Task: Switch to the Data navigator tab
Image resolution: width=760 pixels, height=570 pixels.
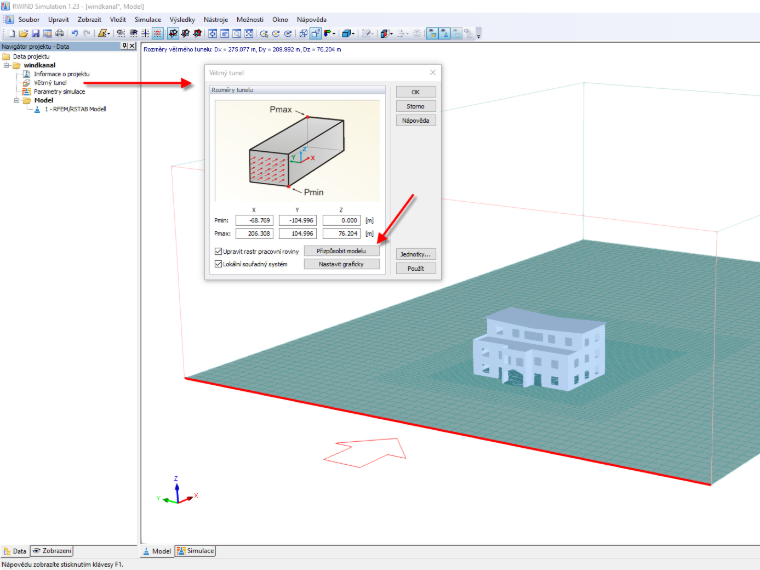Action: pyautogui.click(x=15, y=551)
